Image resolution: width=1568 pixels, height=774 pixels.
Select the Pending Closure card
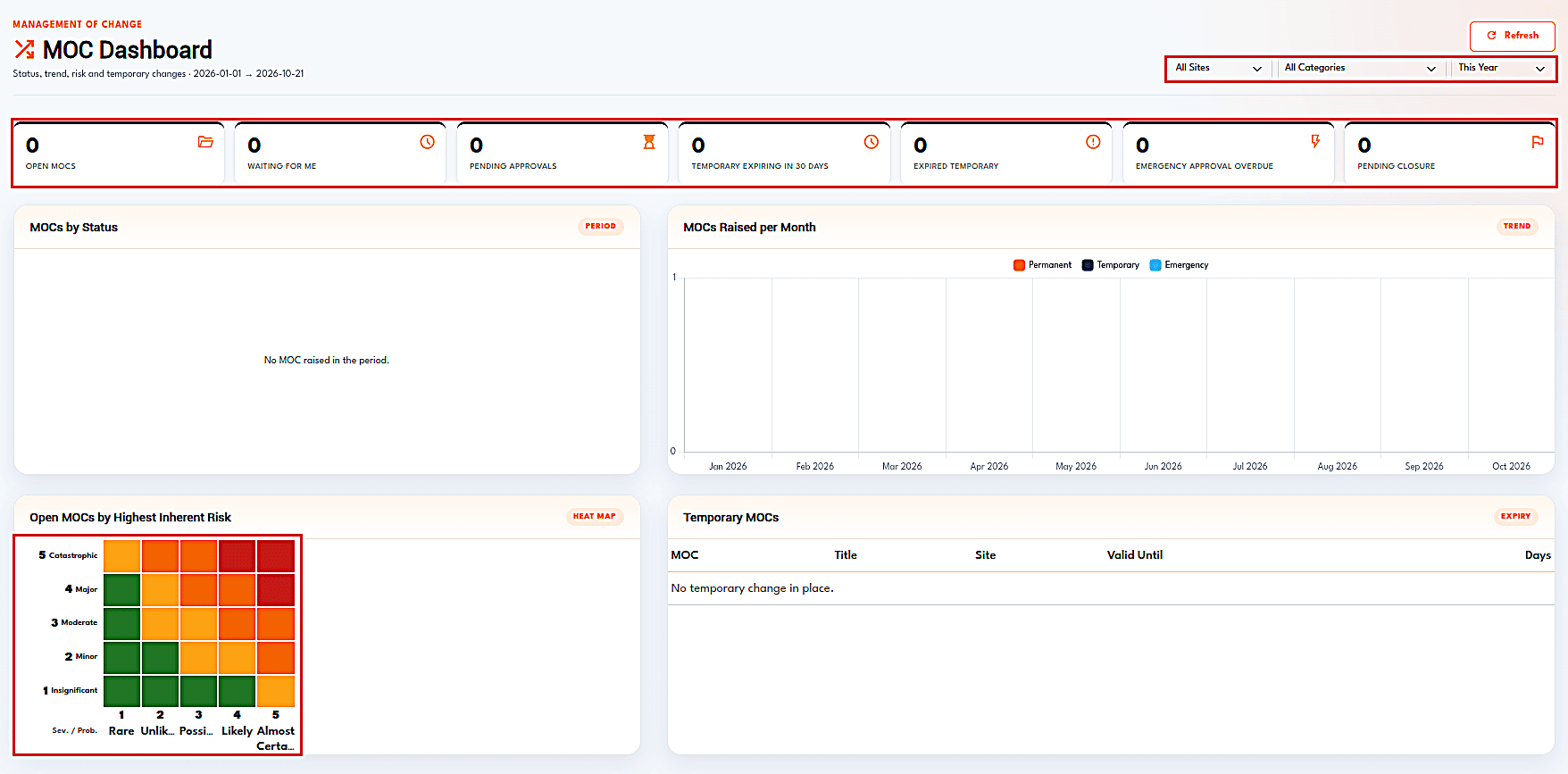pos(1450,153)
